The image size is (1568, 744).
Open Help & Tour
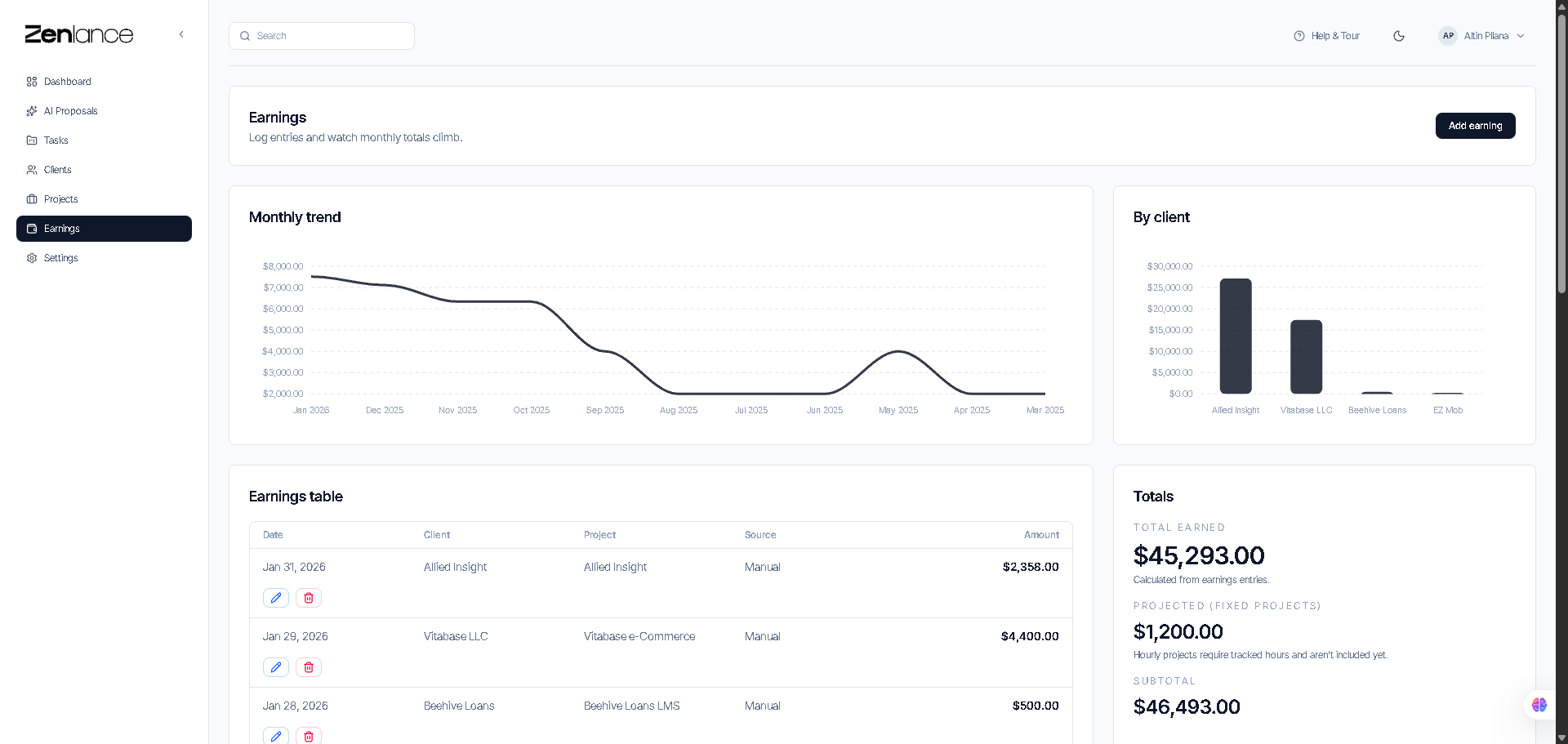pyautogui.click(x=1334, y=36)
